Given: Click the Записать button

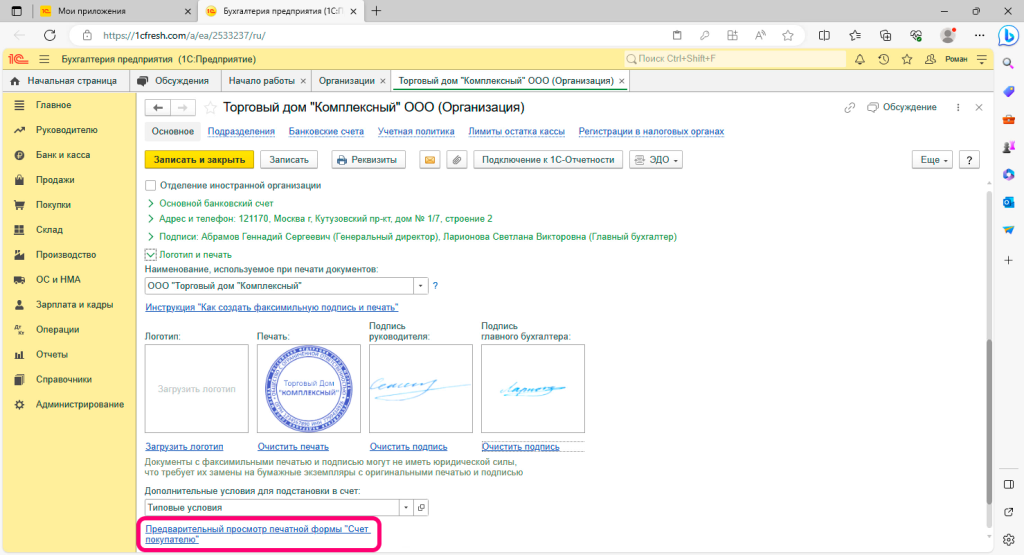Looking at the screenshot, I should tap(289, 160).
